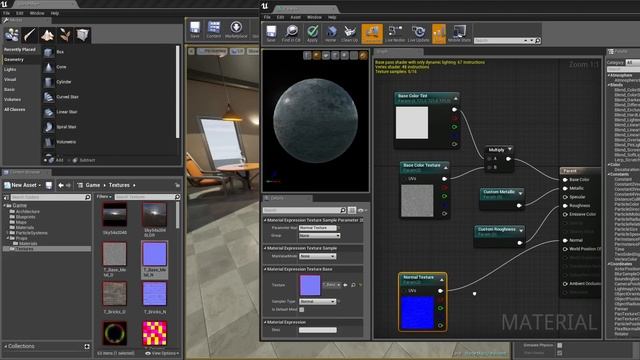The width and height of the screenshot is (640, 360).
Task: Collapse Material Expression Texture Sample section
Action: click(265, 248)
